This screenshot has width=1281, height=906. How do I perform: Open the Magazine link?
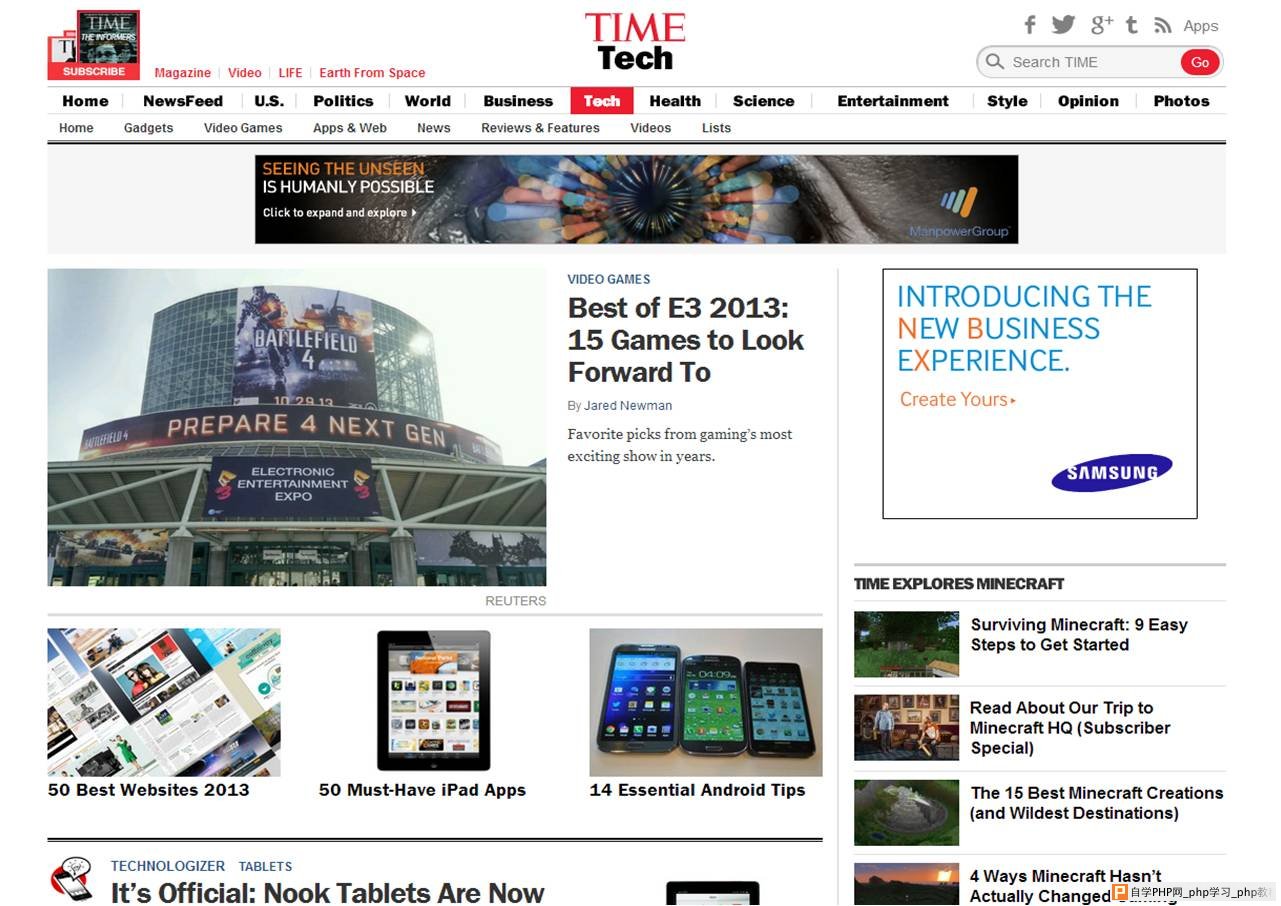tap(183, 73)
